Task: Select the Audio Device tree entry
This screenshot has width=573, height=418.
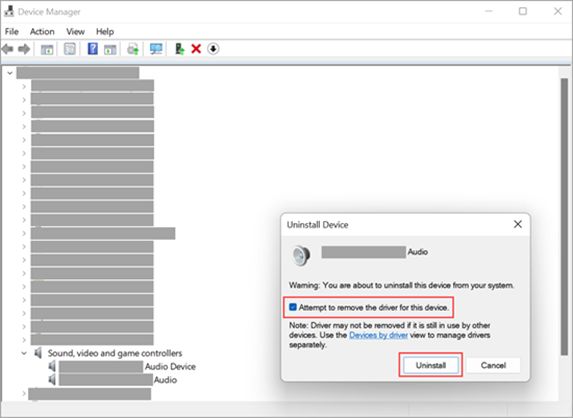Action: [x=127, y=366]
